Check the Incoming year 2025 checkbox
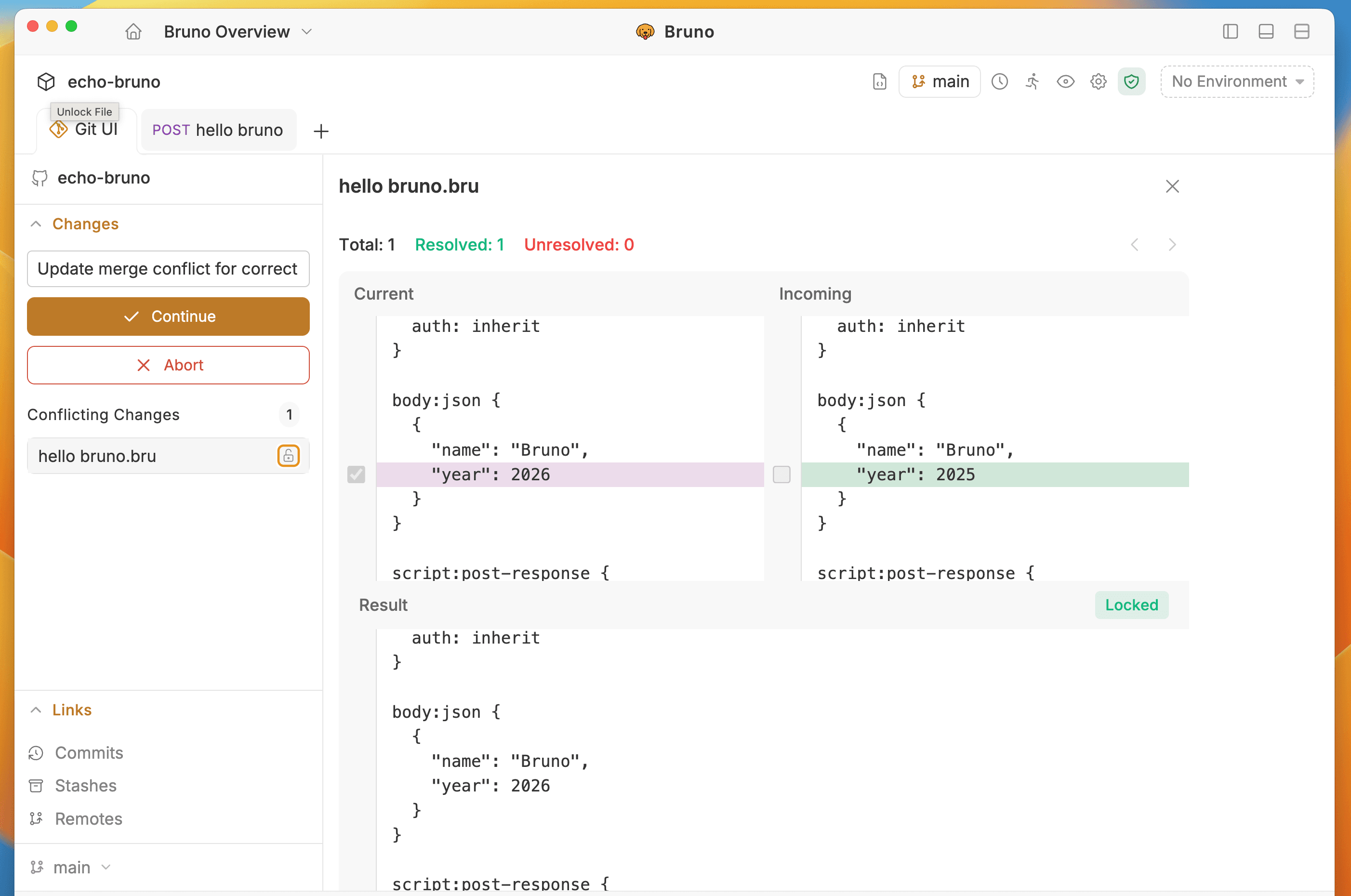The height and width of the screenshot is (896, 1351). (x=781, y=474)
